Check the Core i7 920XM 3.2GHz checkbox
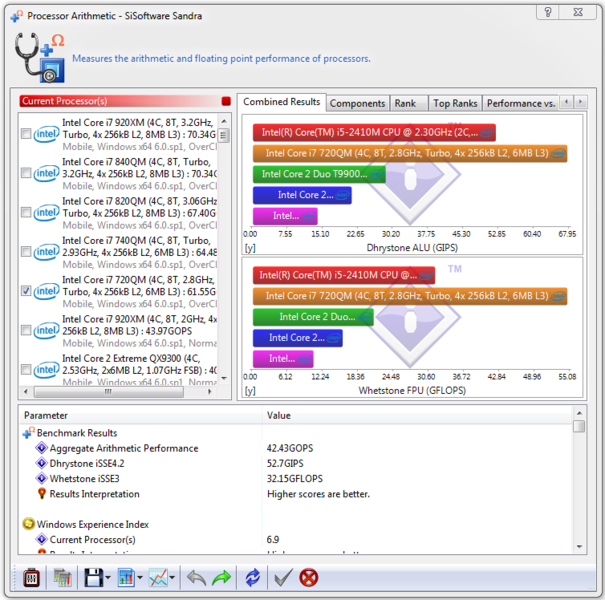Image resolution: width=605 pixels, height=600 pixels. 26,134
